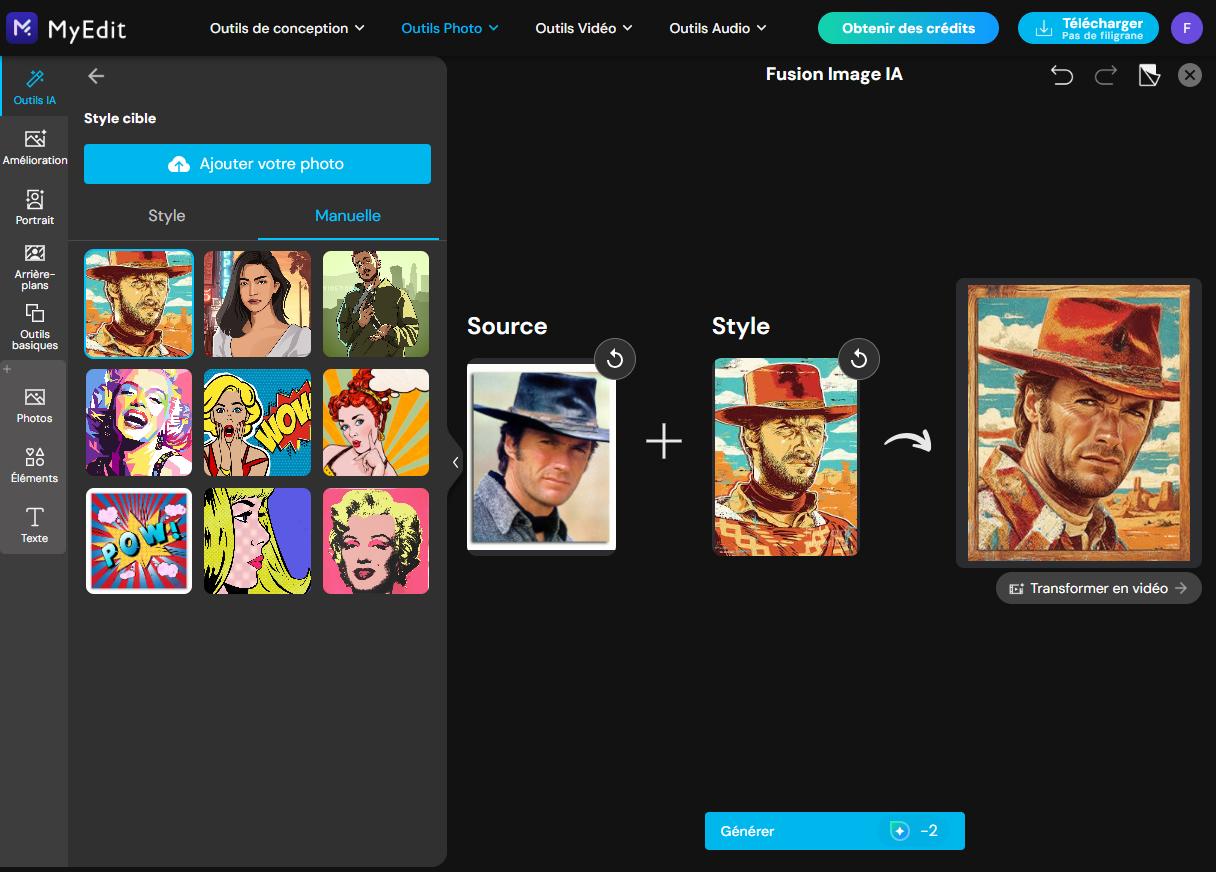Image resolution: width=1216 pixels, height=872 pixels.
Task: Reset the Style image with rotate icon
Action: 859,358
